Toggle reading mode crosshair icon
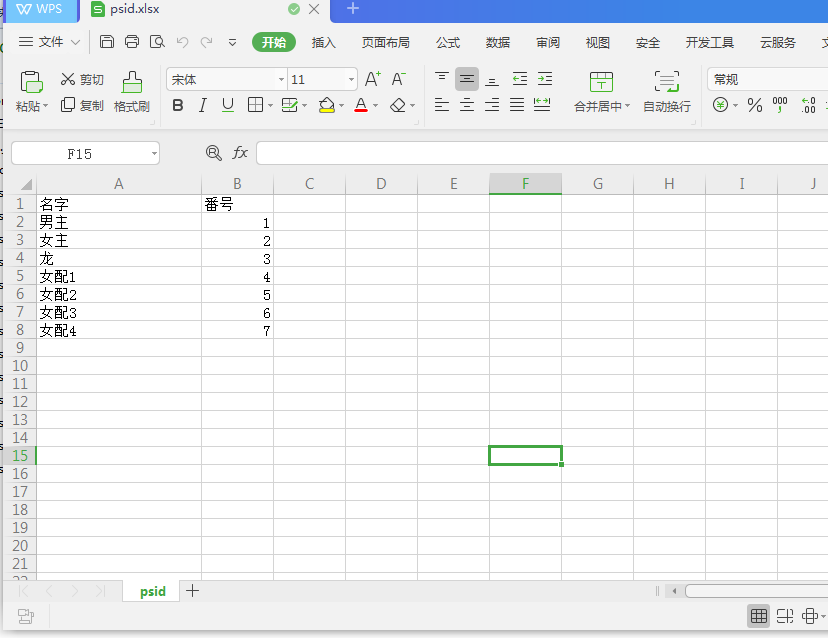Image resolution: width=828 pixels, height=638 pixels. coord(810,616)
